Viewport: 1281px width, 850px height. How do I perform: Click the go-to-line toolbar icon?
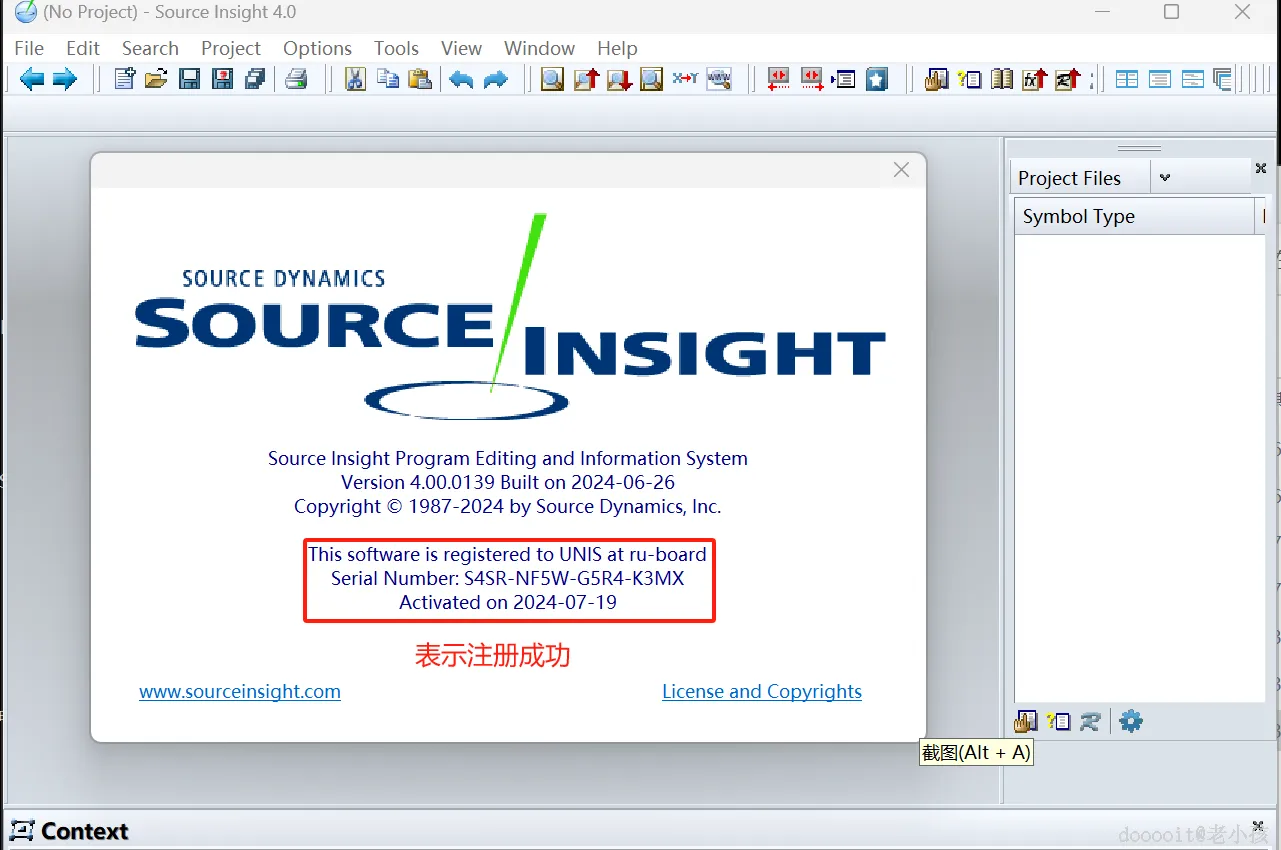[x=844, y=79]
